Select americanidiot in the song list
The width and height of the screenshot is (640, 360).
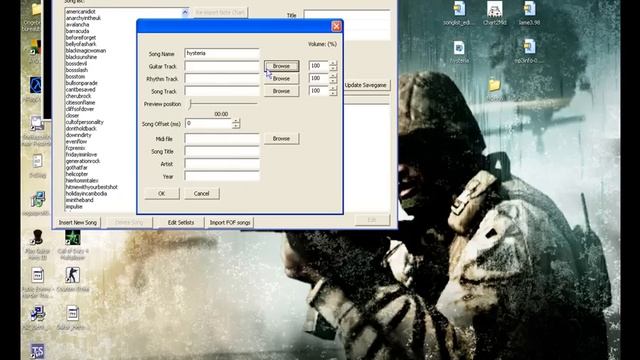click(81, 12)
